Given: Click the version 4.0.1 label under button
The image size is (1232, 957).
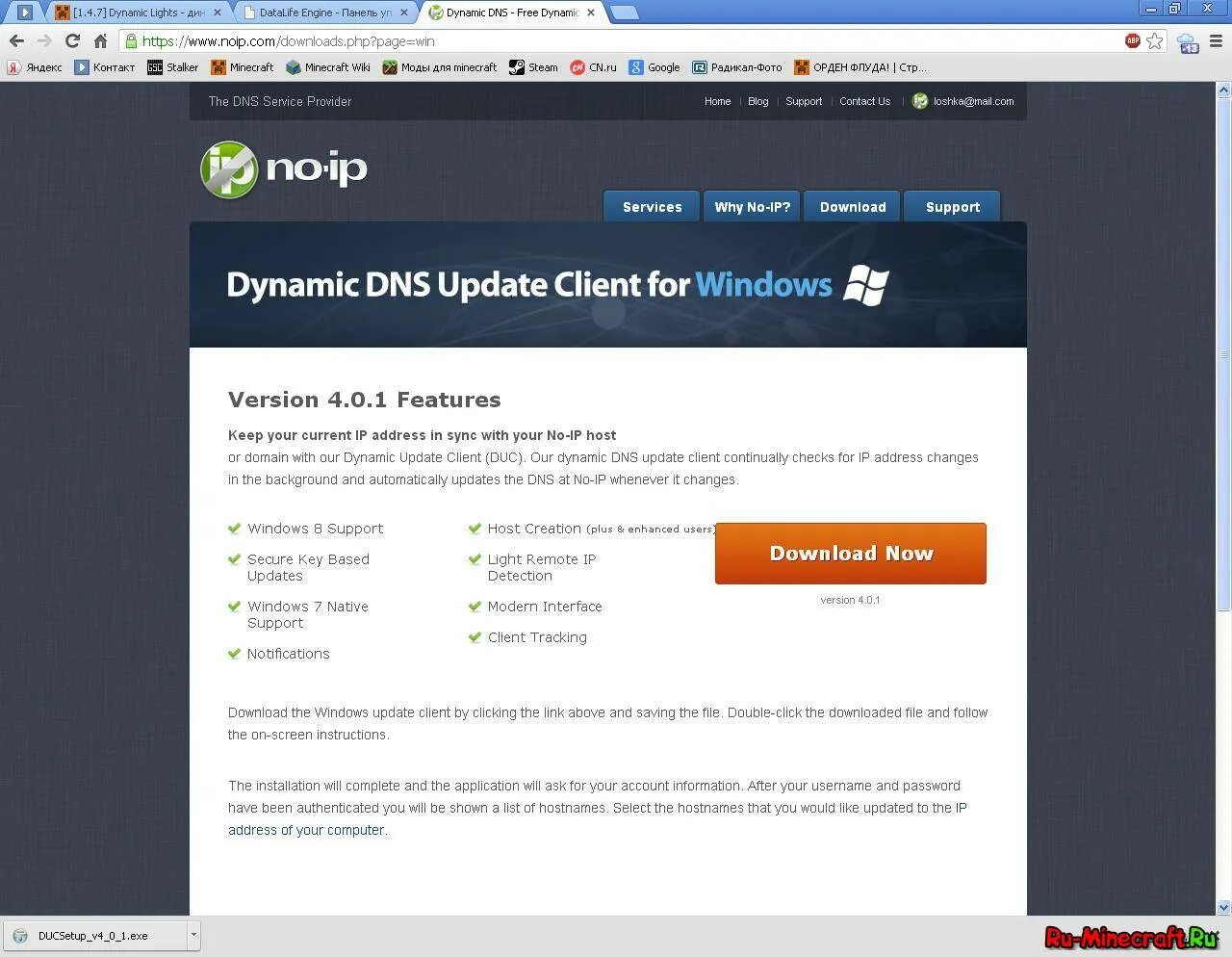Looking at the screenshot, I should pos(850,600).
